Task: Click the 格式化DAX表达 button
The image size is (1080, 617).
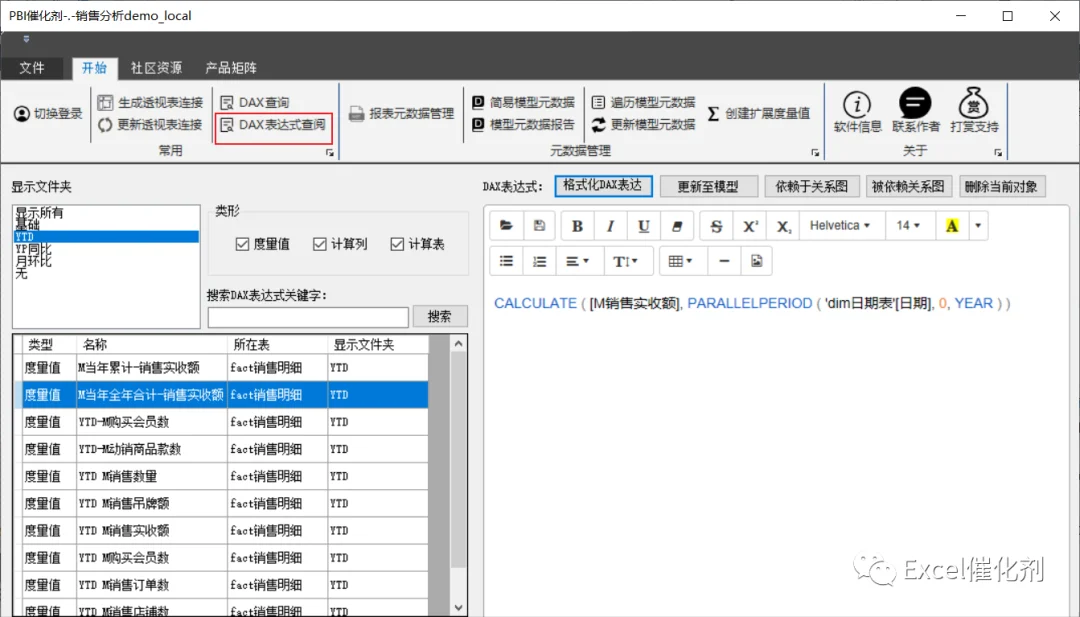Action: pos(603,186)
